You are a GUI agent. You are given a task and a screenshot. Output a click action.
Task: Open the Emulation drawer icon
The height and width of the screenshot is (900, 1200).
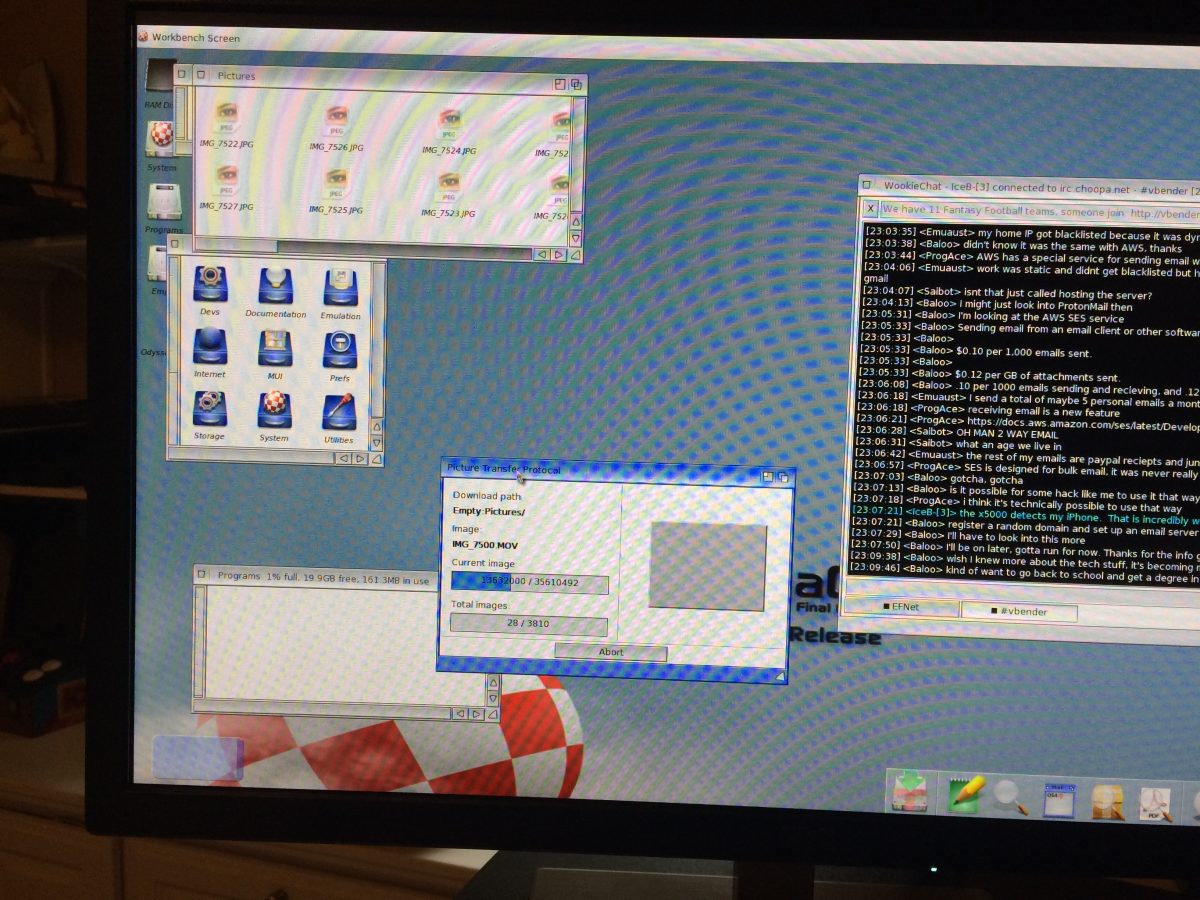(x=341, y=294)
